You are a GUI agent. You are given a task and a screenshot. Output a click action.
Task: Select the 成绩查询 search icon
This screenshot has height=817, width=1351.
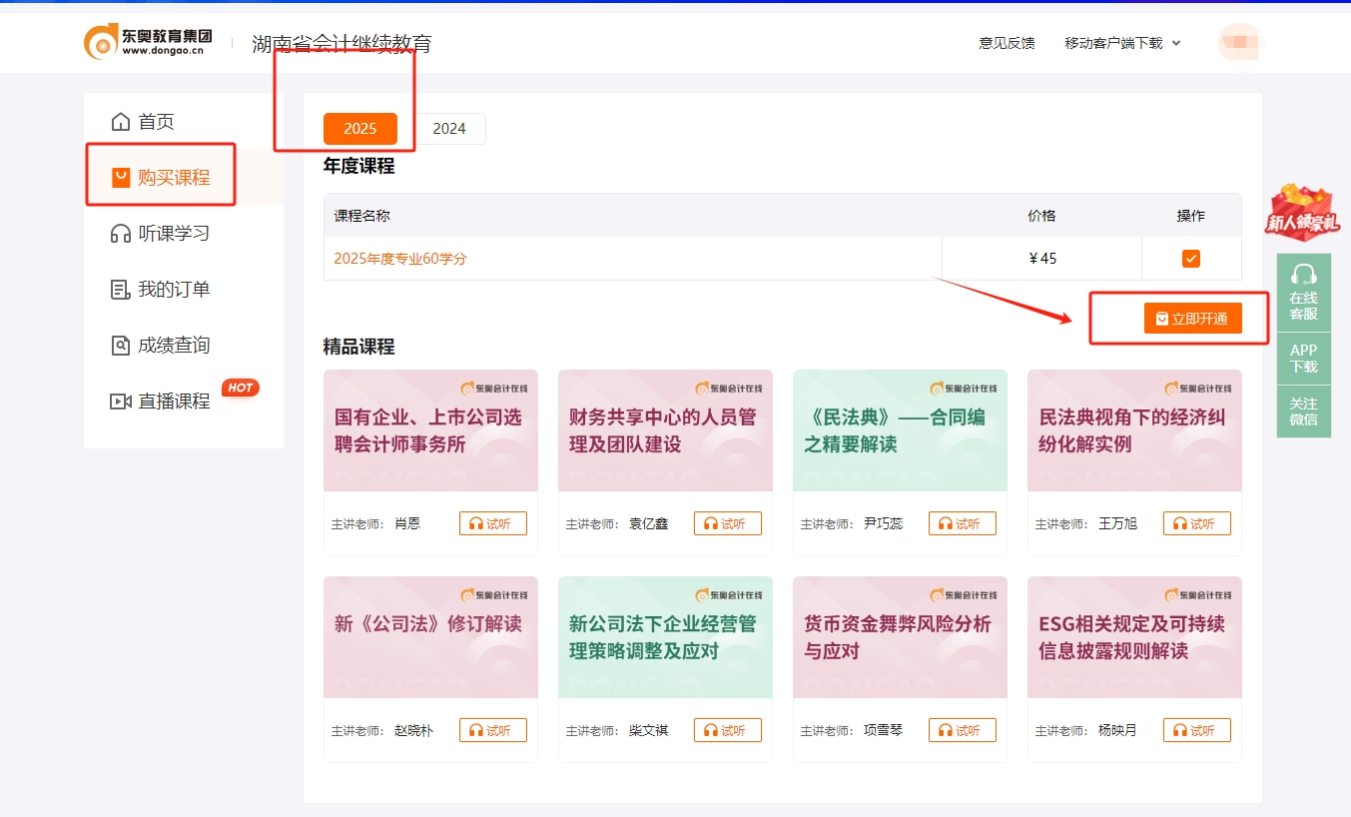coord(120,344)
